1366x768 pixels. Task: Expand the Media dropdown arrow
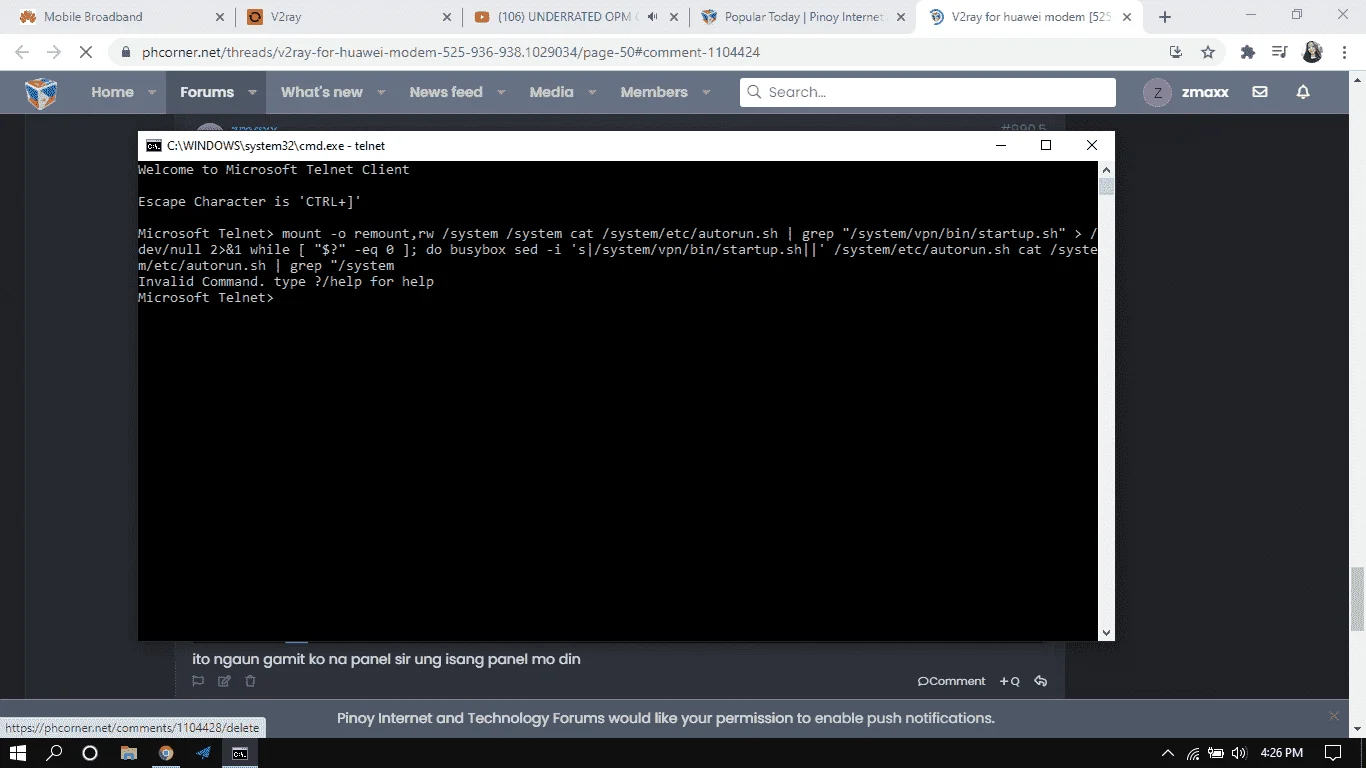(x=592, y=92)
